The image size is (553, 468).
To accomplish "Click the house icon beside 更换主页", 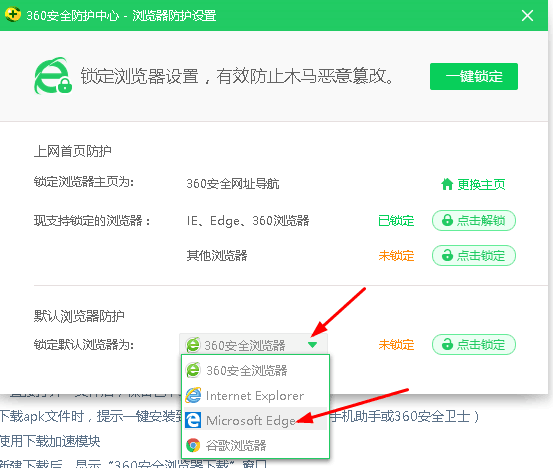I will tap(447, 184).
